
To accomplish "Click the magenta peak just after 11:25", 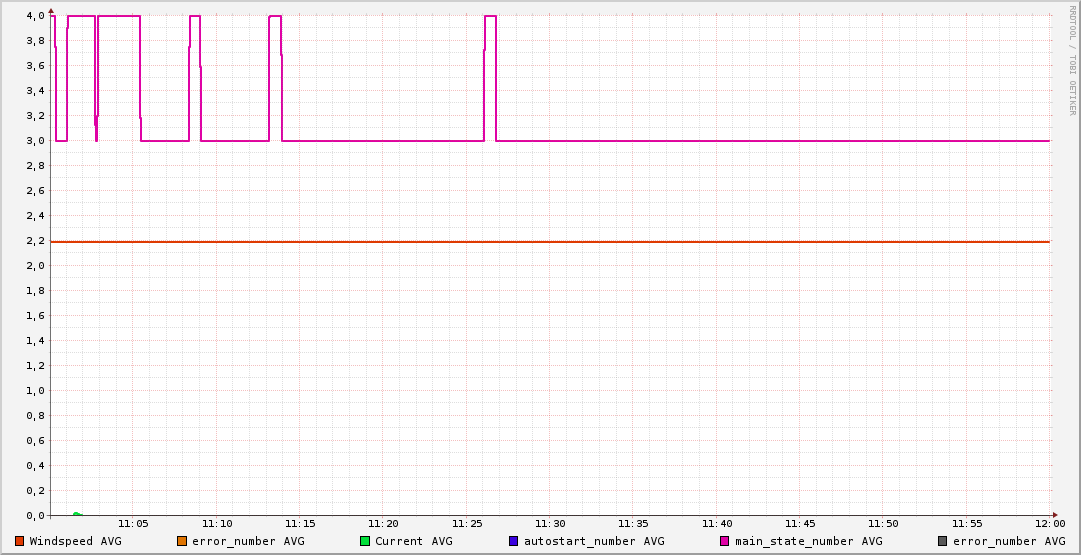I will click(490, 17).
